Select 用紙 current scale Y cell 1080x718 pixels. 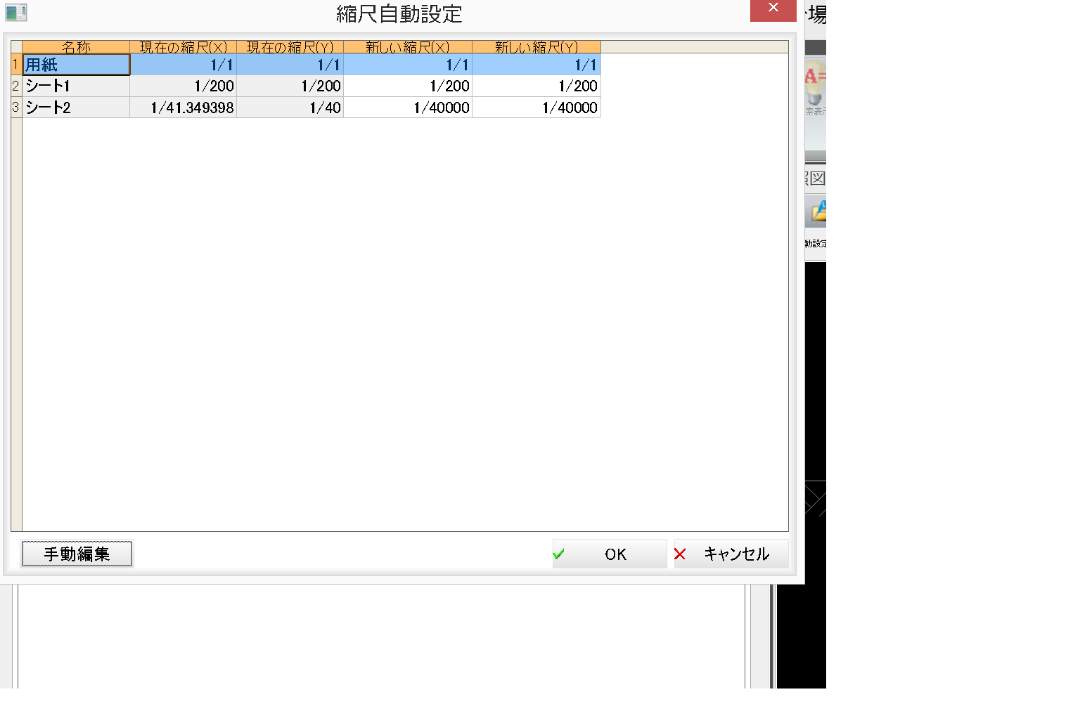point(290,65)
